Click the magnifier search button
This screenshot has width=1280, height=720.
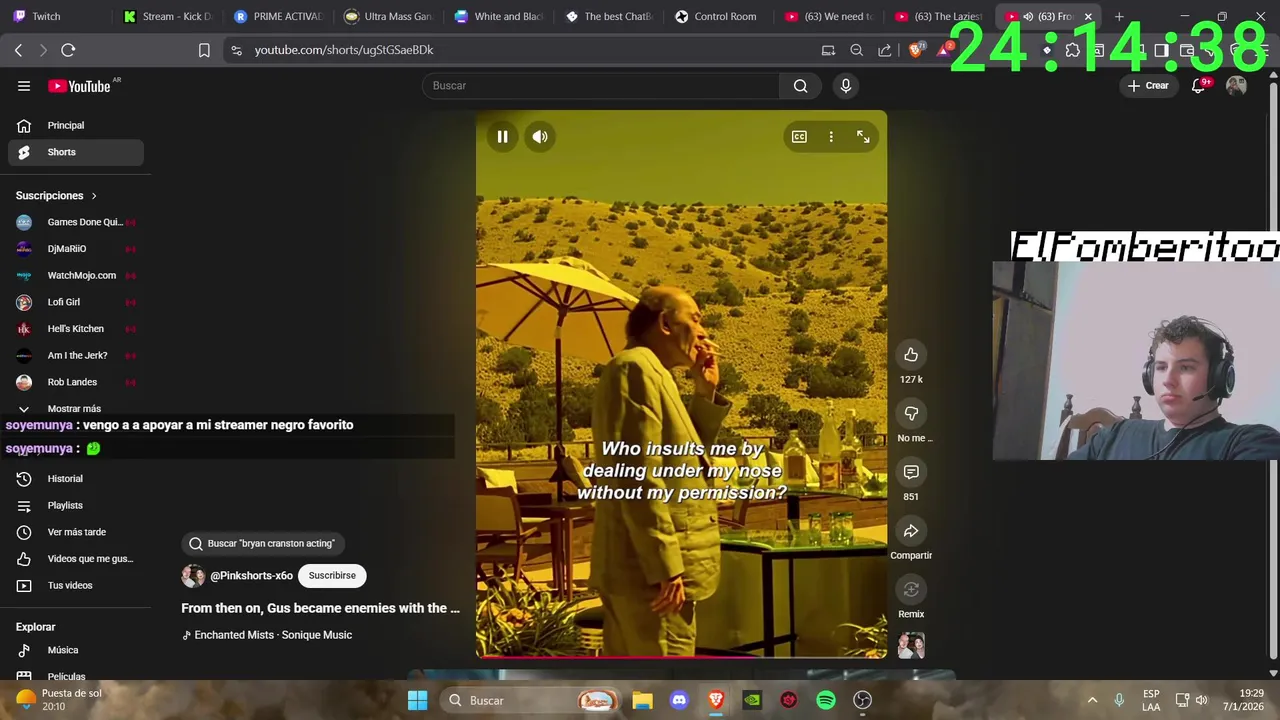800,86
